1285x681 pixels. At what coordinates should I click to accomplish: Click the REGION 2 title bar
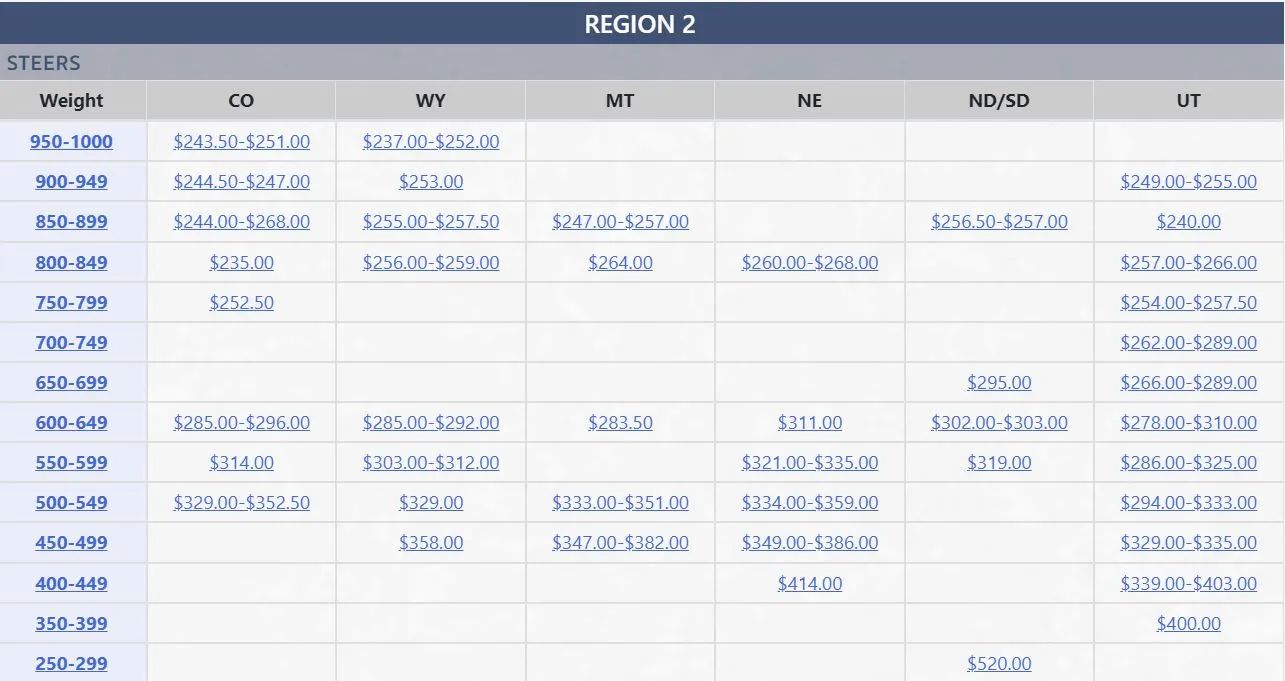pyautogui.click(x=640, y=25)
